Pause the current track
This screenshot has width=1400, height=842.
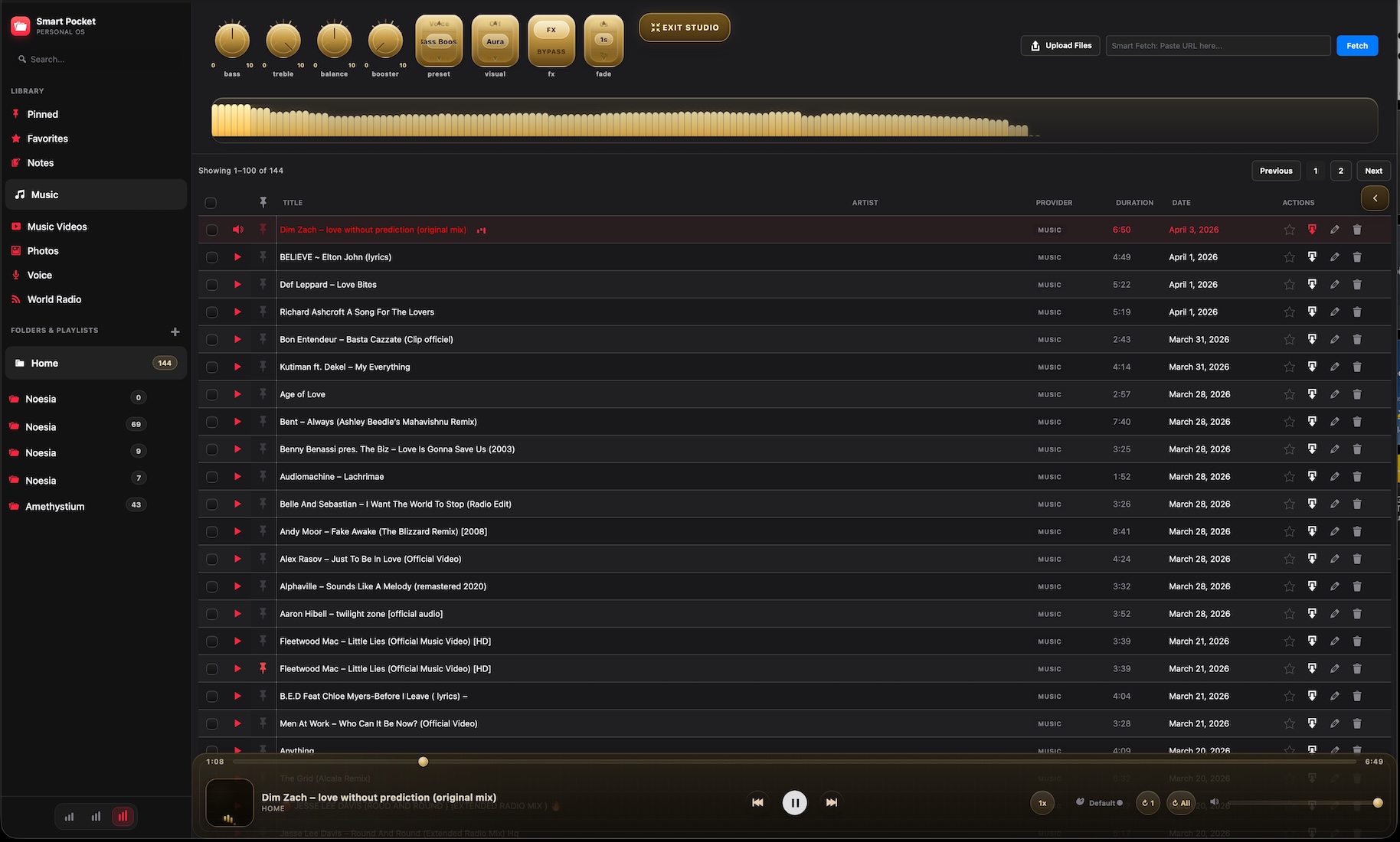click(x=794, y=802)
